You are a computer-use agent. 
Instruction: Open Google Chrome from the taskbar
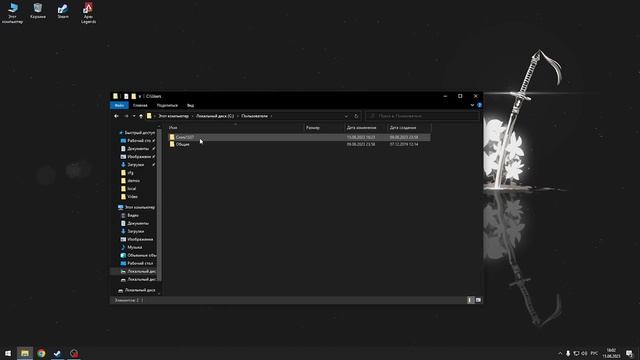41,353
